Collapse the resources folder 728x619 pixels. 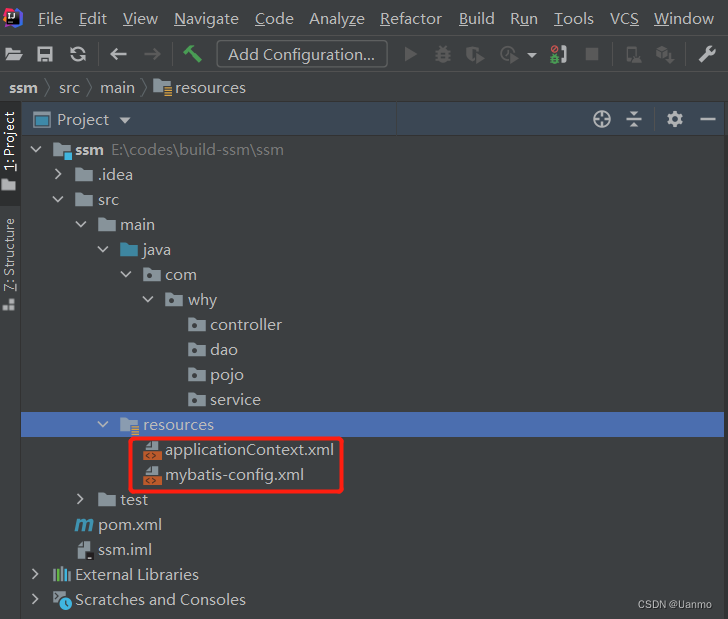click(103, 424)
